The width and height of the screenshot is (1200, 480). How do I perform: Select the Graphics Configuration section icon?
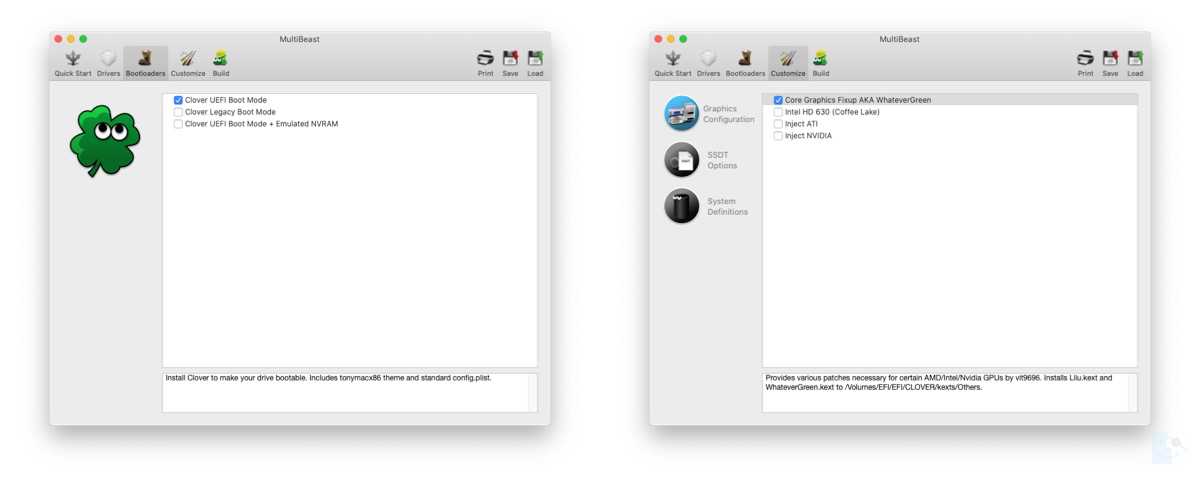tap(682, 114)
